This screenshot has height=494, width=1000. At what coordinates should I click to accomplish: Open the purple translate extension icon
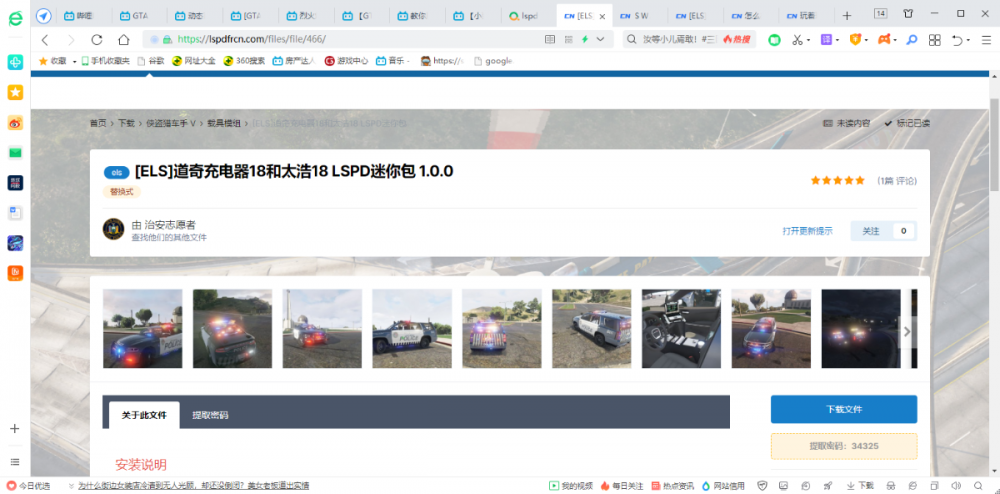point(826,40)
